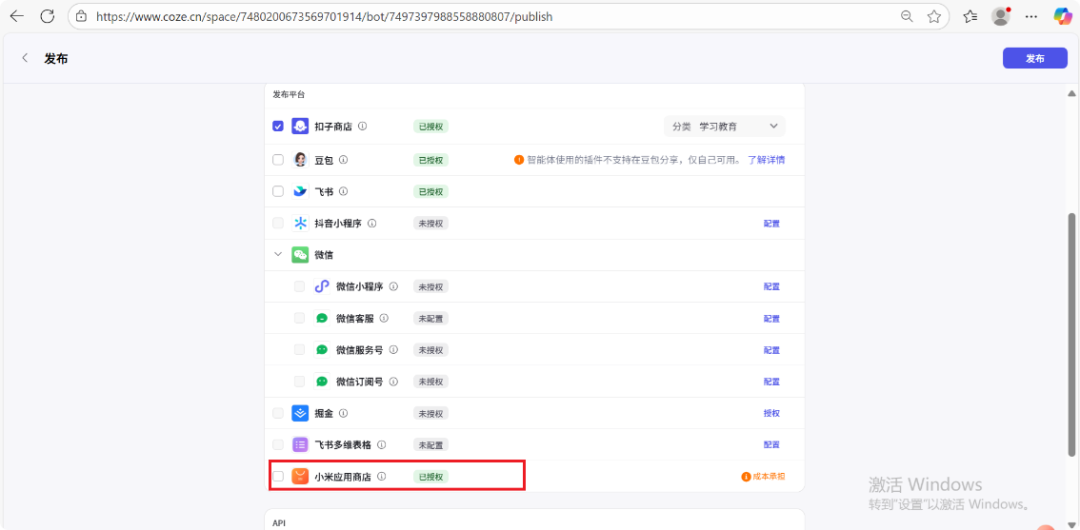Click 配置 for 微信服务号
This screenshot has height=530, width=1080.
pos(771,350)
